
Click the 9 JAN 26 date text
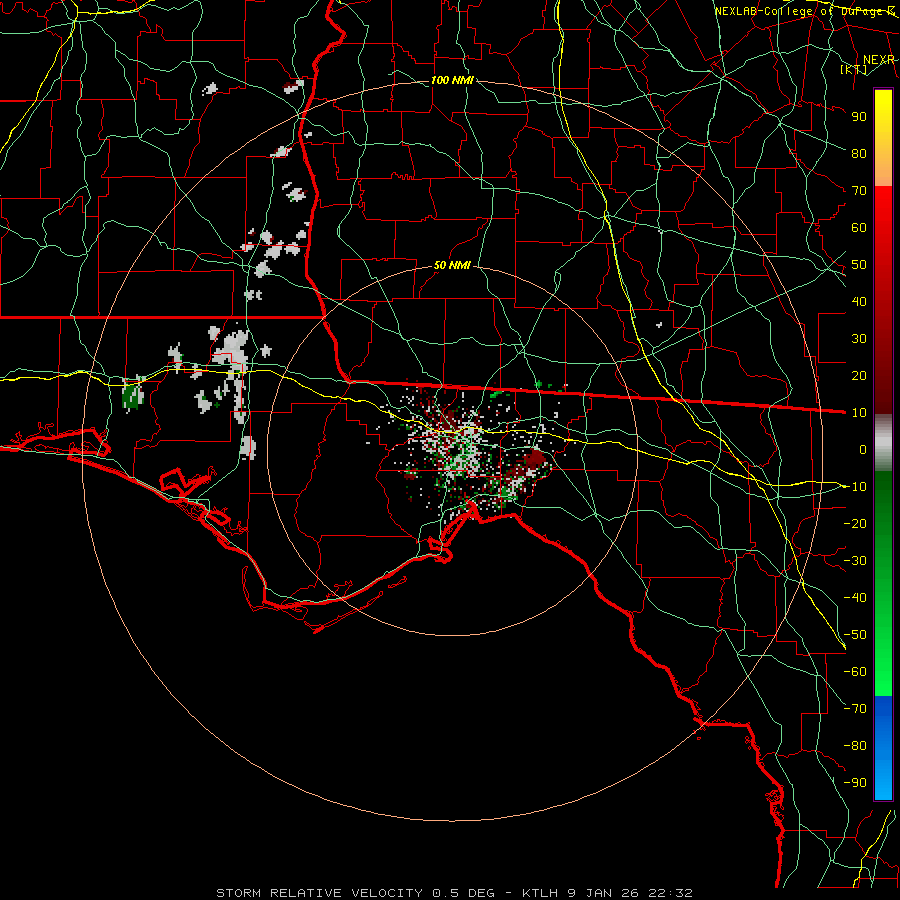pyautogui.click(x=601, y=893)
